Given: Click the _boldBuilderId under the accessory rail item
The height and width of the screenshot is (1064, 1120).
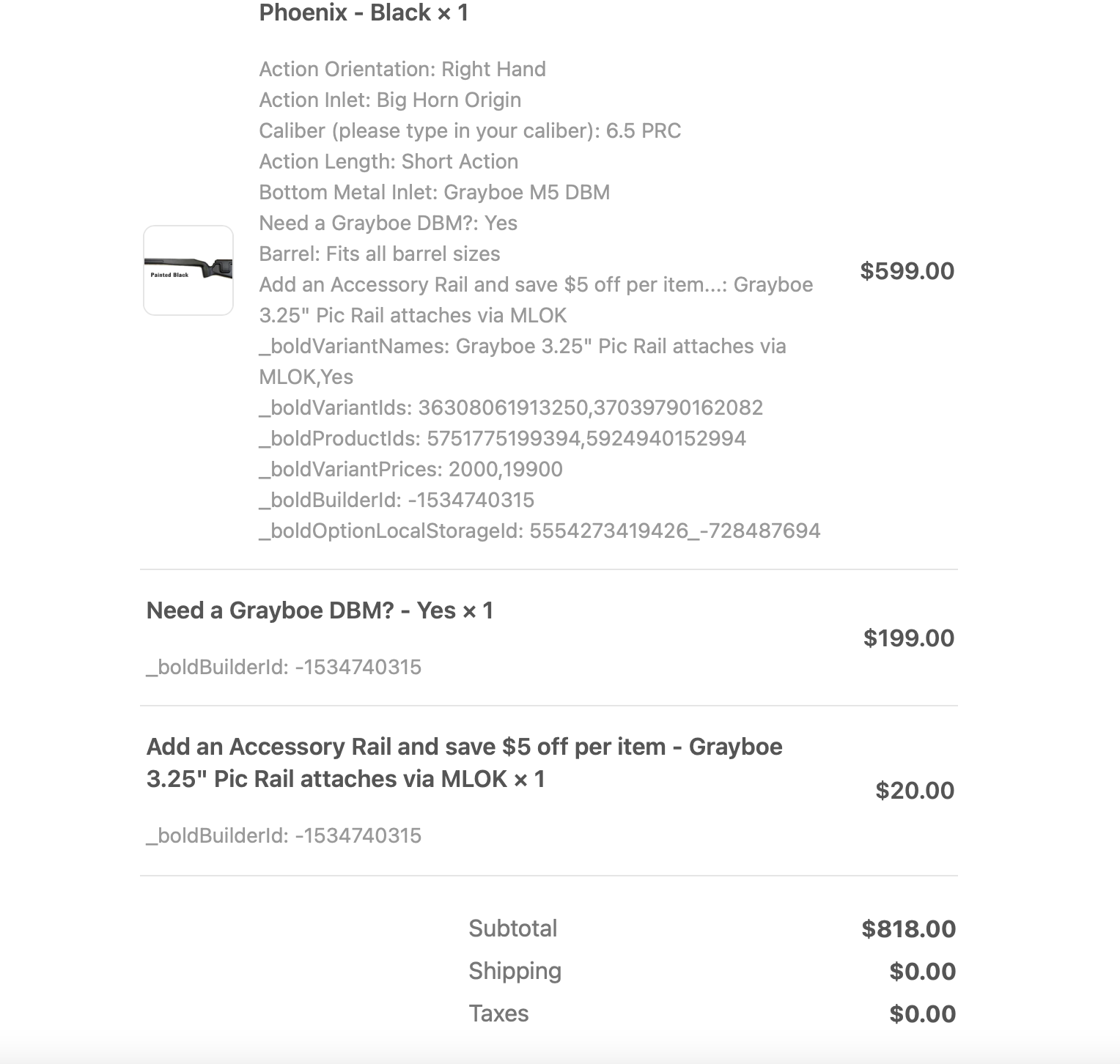Looking at the screenshot, I should (284, 836).
